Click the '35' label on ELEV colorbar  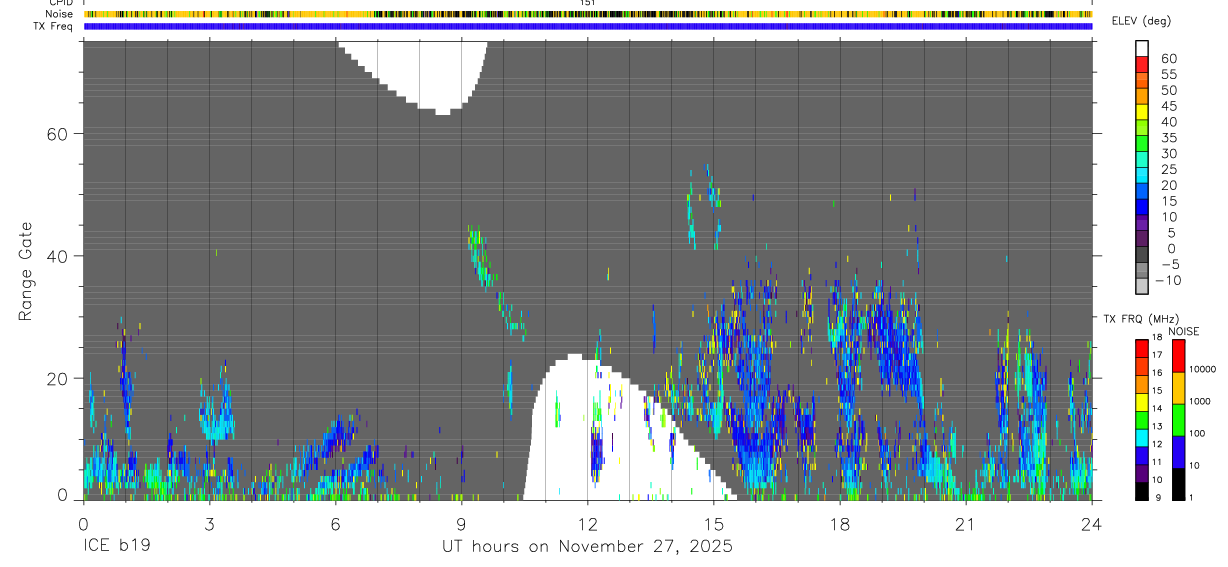[x=1169, y=138]
